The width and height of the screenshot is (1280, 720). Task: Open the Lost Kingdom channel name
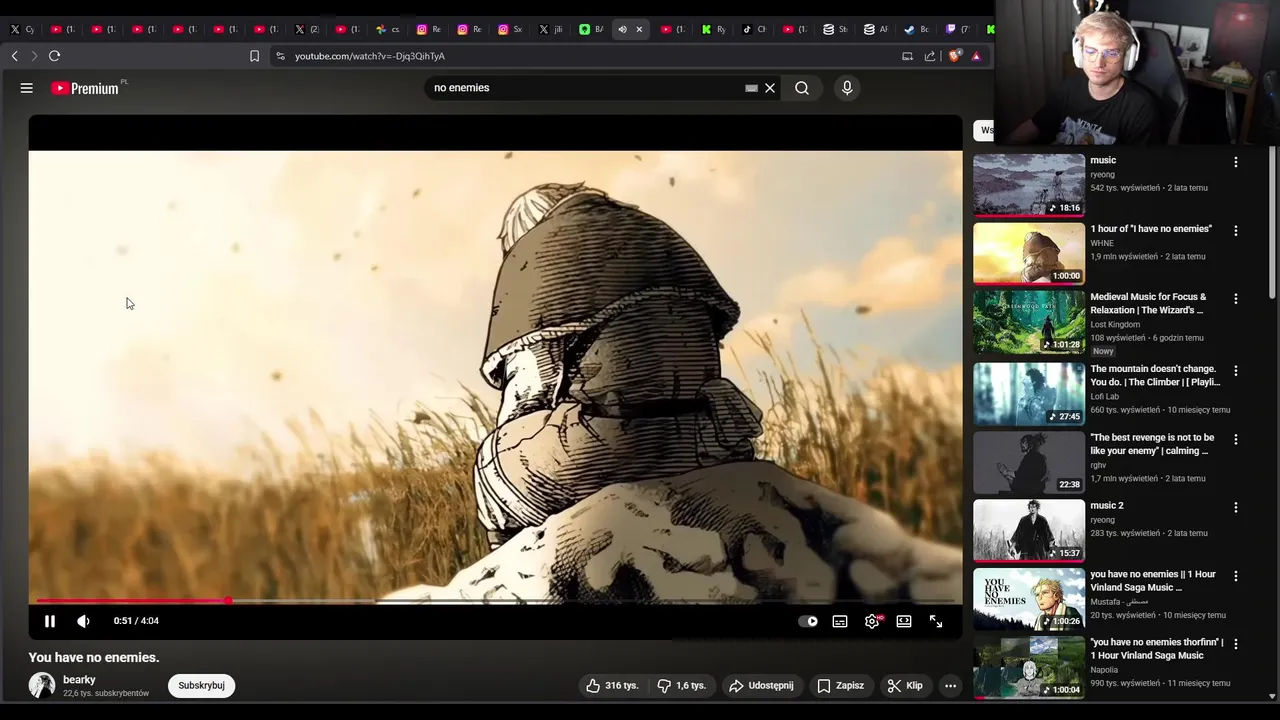pos(1115,325)
